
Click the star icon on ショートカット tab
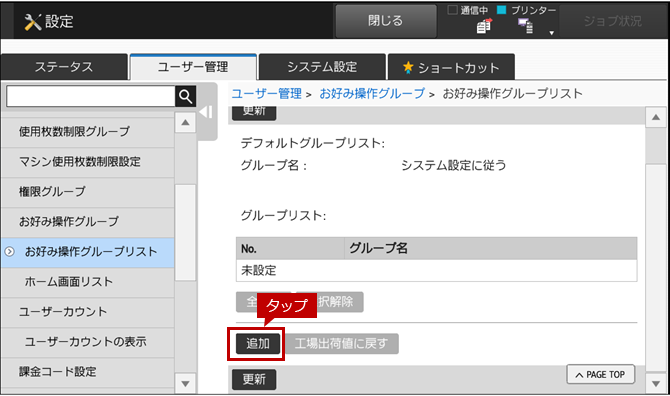point(408,67)
